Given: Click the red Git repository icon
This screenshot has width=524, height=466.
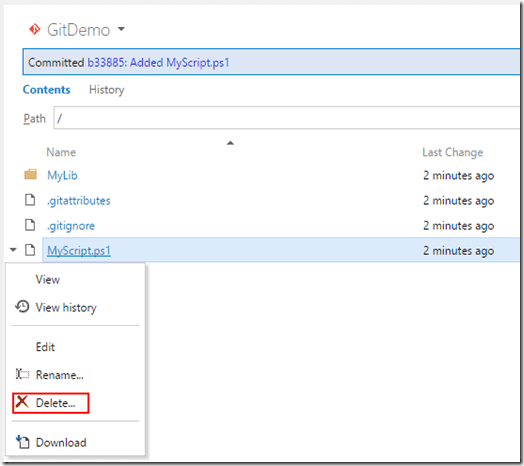Looking at the screenshot, I should pos(34,29).
